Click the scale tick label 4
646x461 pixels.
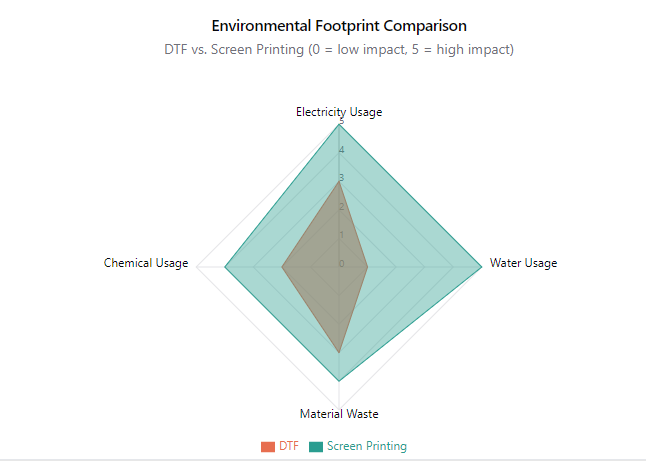click(x=341, y=151)
